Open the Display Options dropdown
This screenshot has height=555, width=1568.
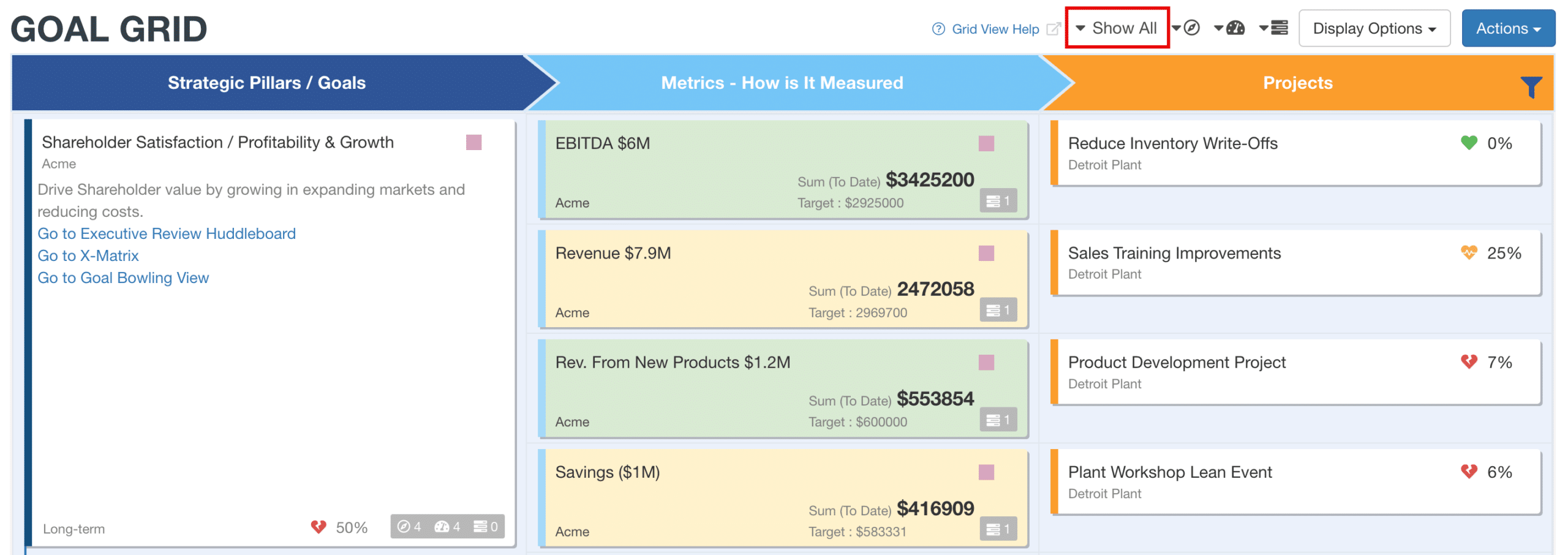tap(1374, 28)
